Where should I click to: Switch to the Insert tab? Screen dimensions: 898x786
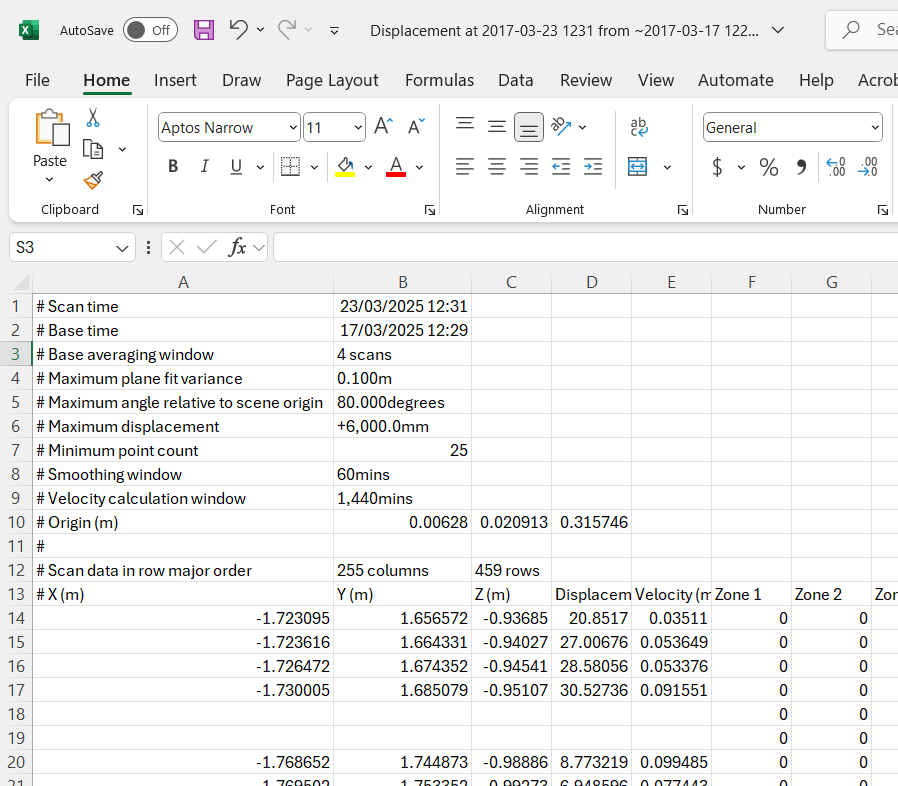tap(175, 80)
